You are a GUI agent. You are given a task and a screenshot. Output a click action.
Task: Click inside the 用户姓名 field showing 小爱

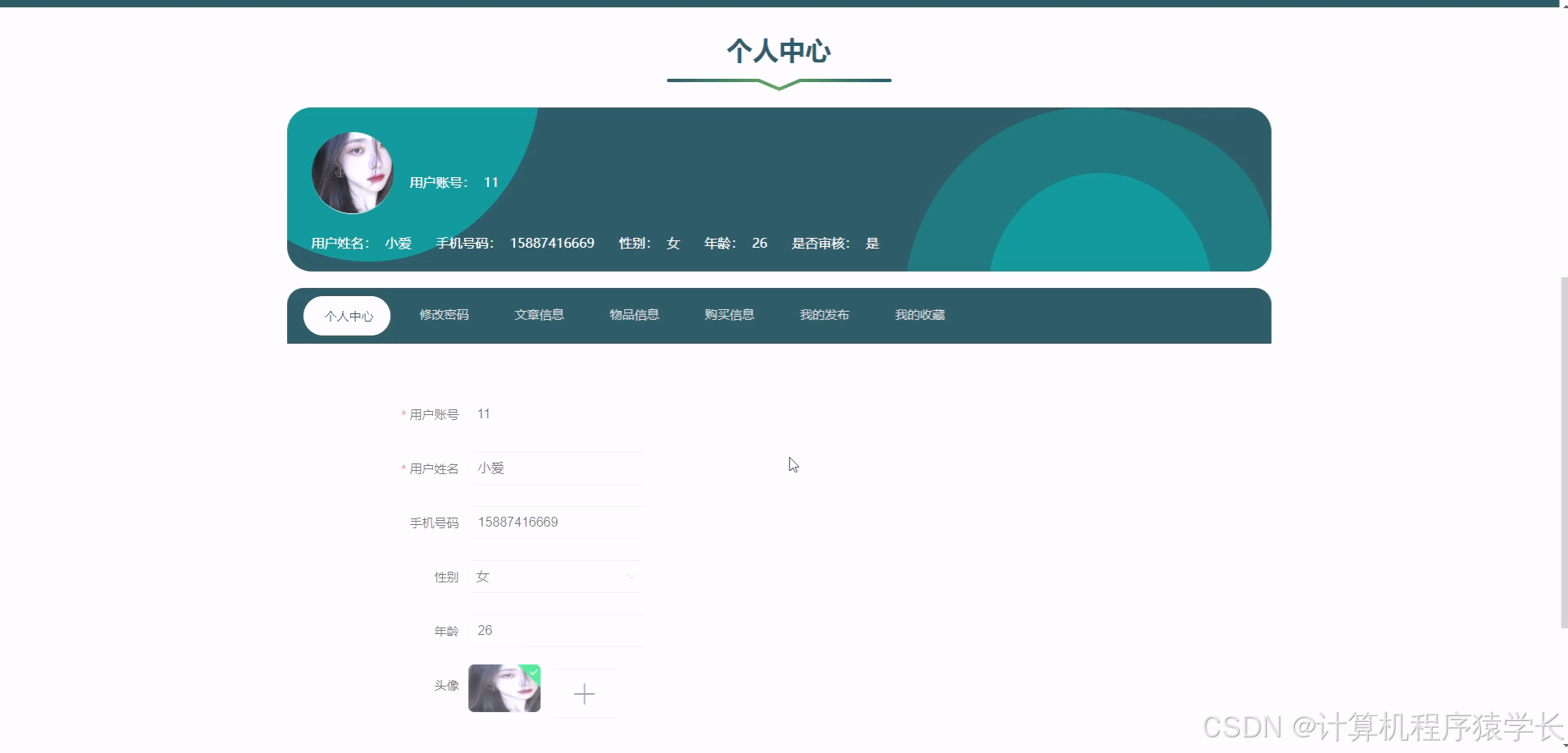click(557, 468)
